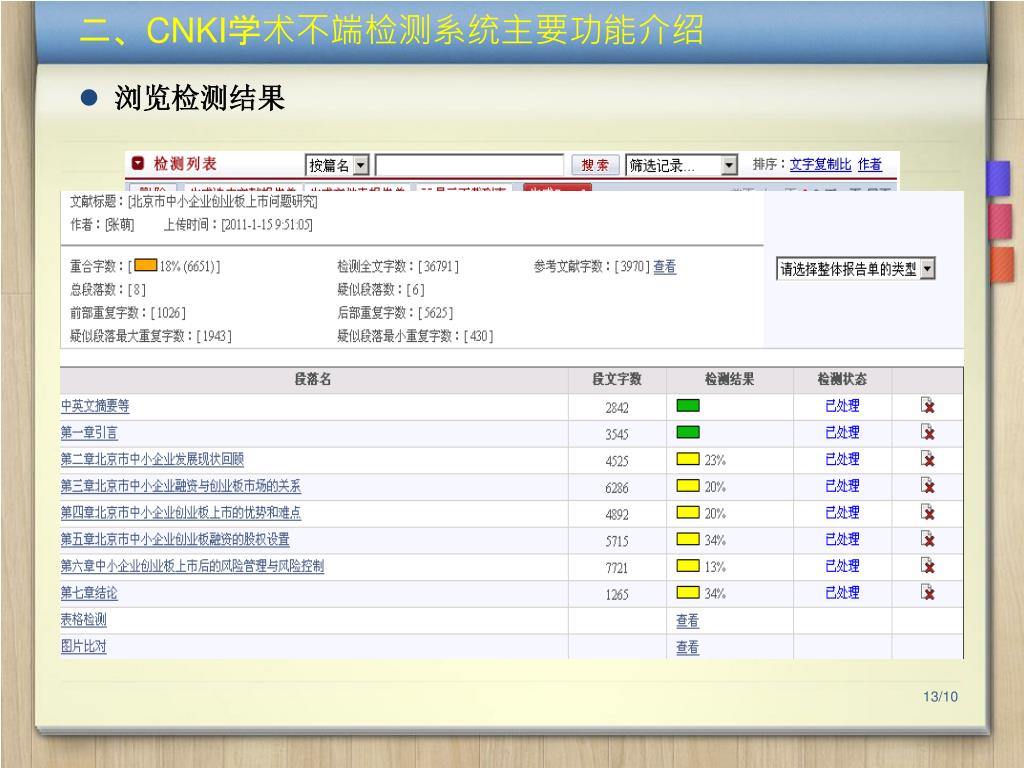Screen dimensions: 1024x768
Task: Click the yellow swatch in 第七章结论 row
Action: (688, 592)
